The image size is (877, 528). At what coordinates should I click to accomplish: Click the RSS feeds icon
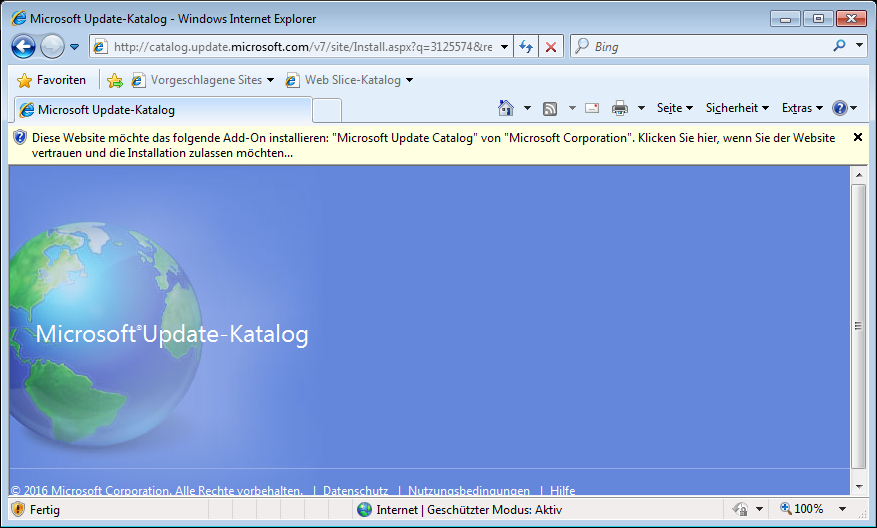tap(550, 109)
